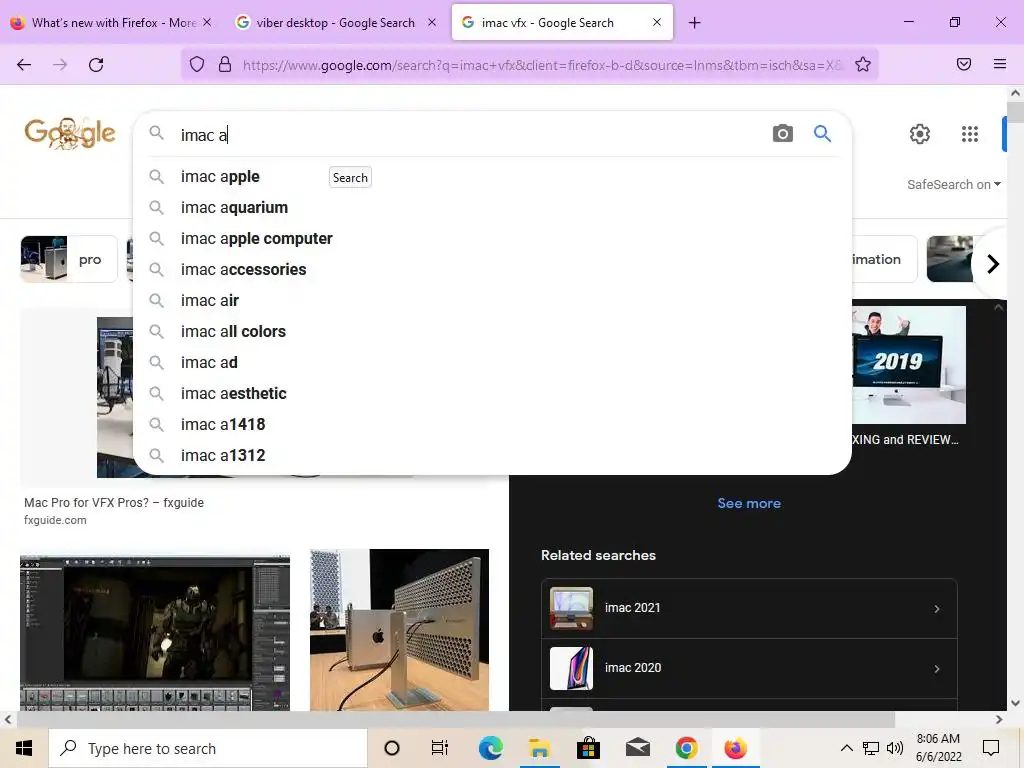Click the fxguide.com source link
Viewport: 1024px width, 768px height.
[55, 520]
